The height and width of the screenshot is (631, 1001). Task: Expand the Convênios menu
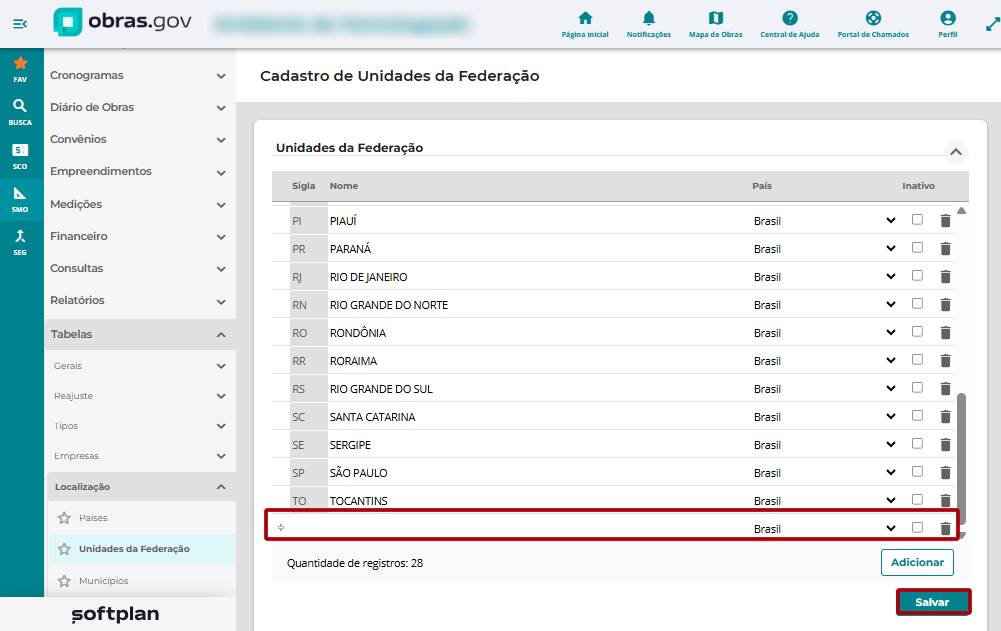pyautogui.click(x=221, y=140)
